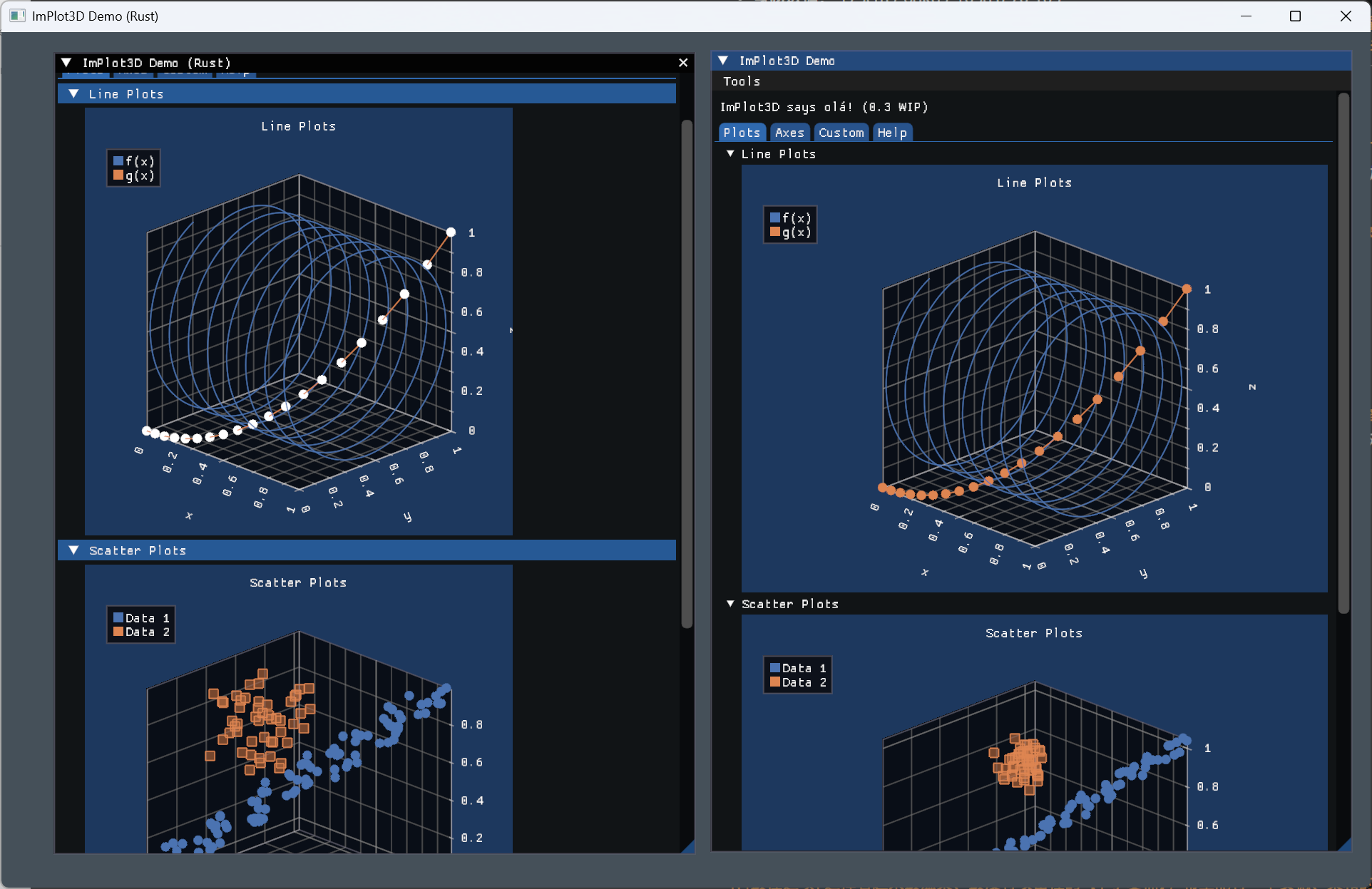Toggle Data 2 label in left scatter legend
1372x889 pixels.
coord(148,632)
